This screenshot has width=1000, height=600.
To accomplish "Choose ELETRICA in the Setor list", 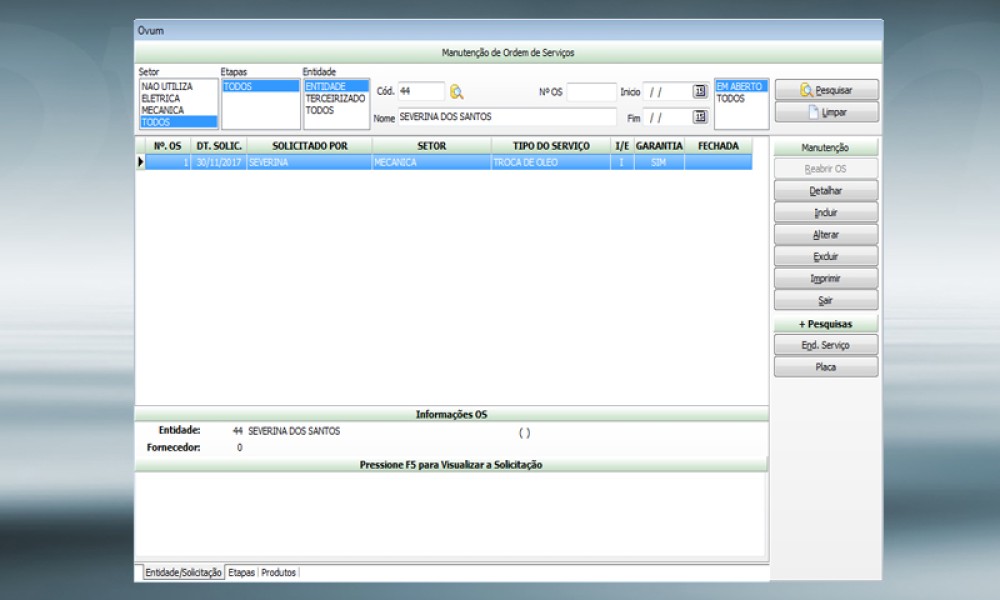I will coord(161,99).
